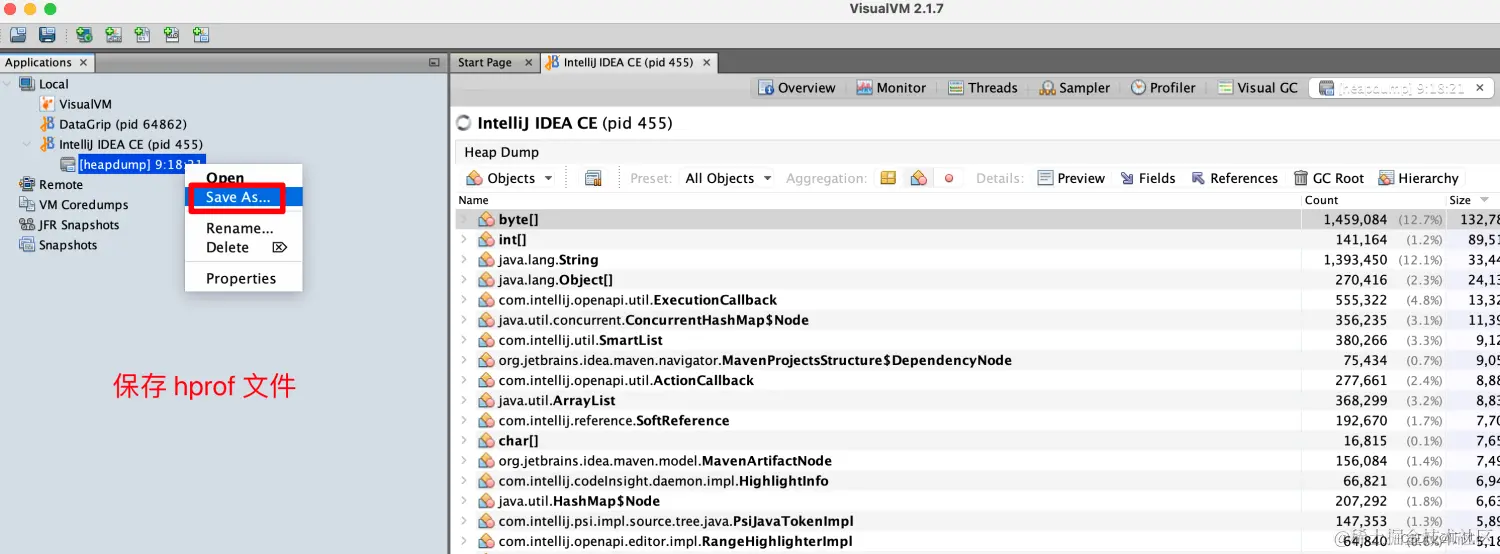Open the Monitor tab
The height and width of the screenshot is (554, 1500).
[x=891, y=88]
